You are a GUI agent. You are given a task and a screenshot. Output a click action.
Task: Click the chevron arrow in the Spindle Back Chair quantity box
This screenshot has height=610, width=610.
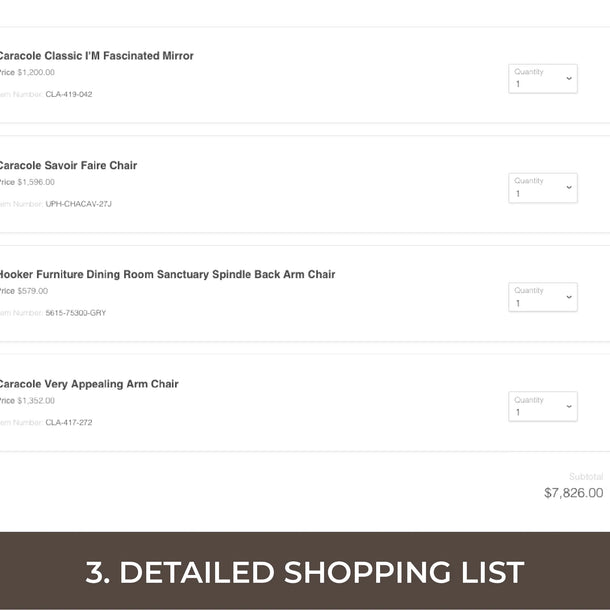tap(569, 297)
